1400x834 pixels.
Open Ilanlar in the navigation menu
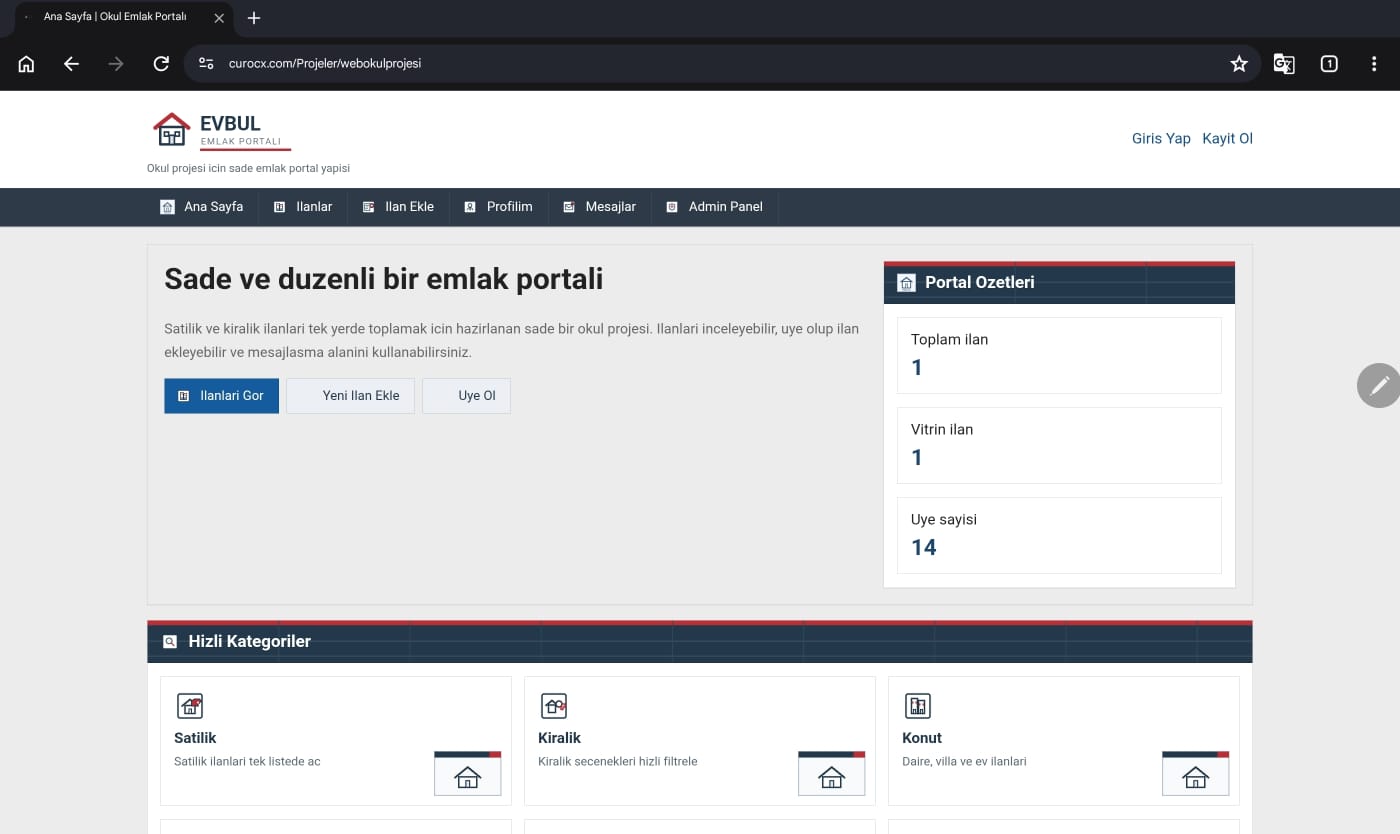[x=303, y=207]
